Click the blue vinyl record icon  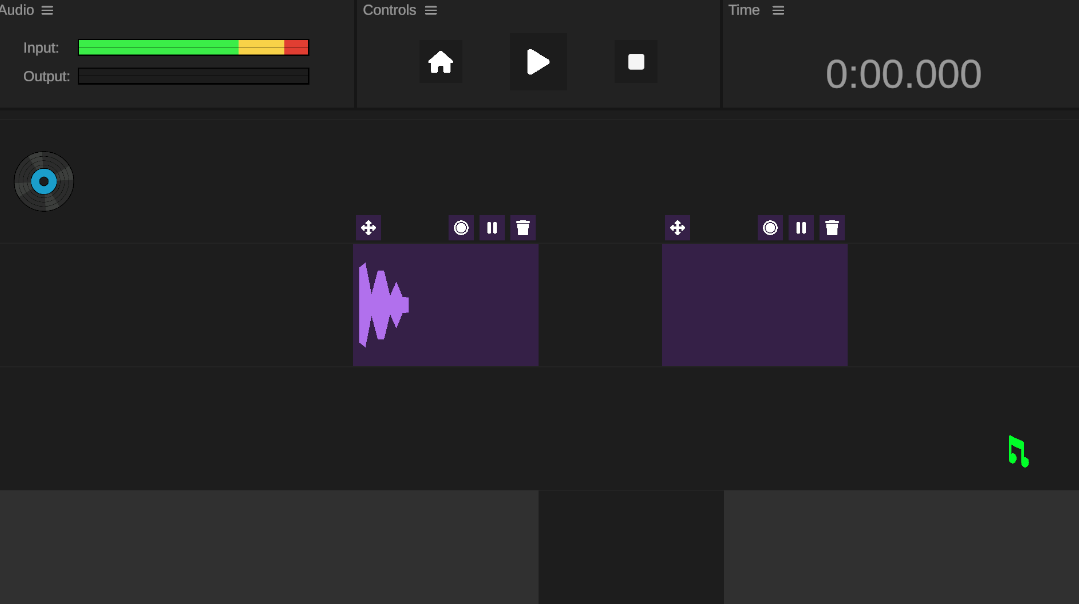click(44, 182)
